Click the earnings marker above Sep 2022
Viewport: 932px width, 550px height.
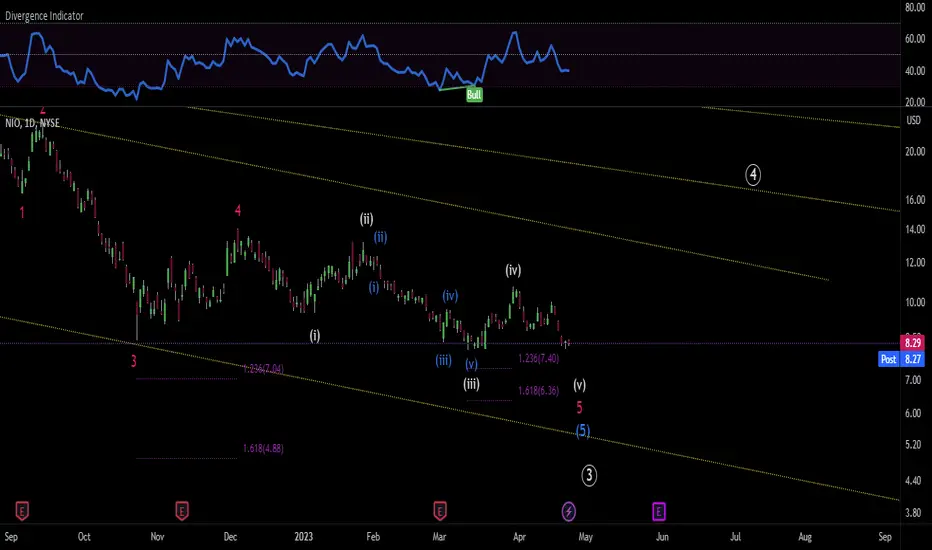tap(22, 510)
